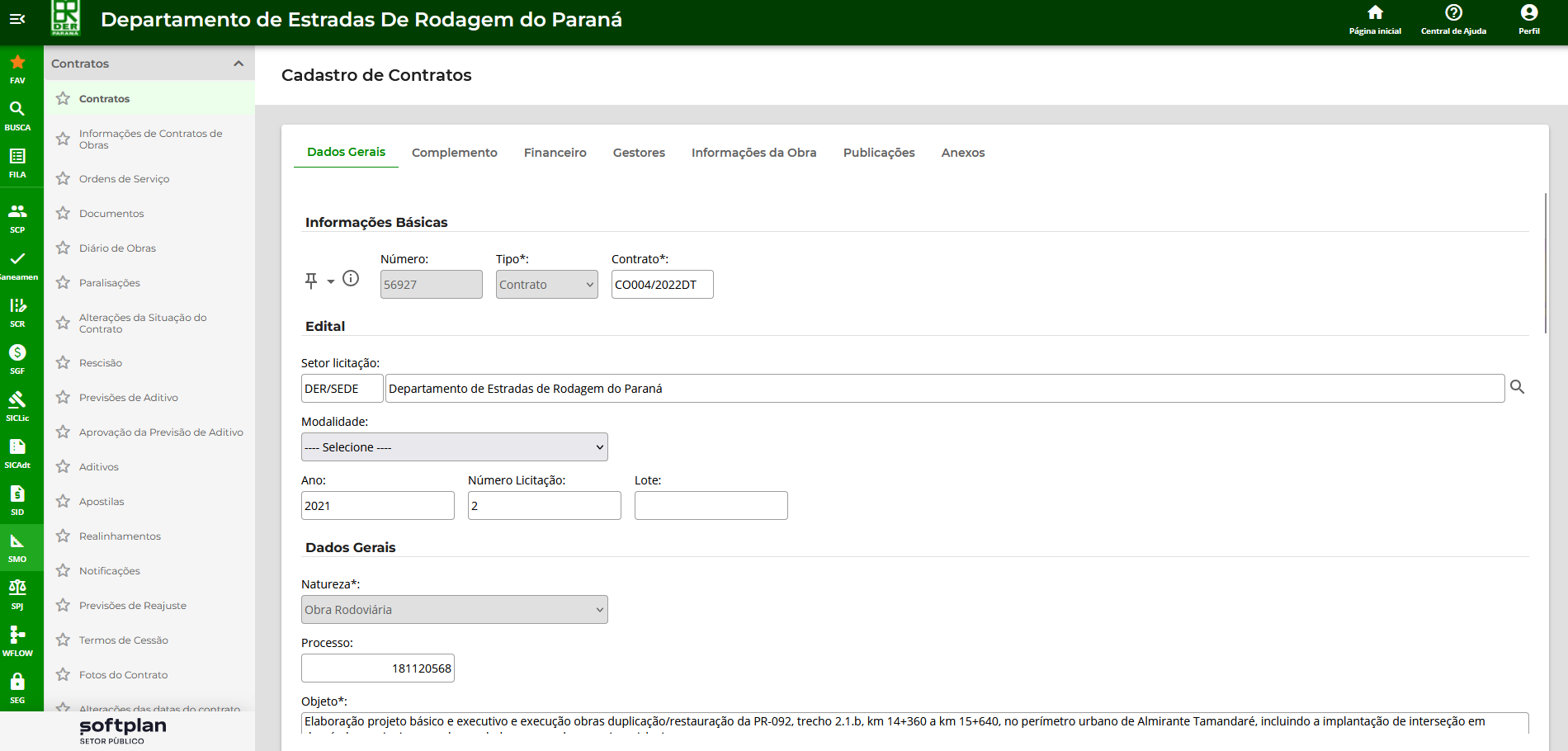Toggle favorite star for Aditivos

63,467
